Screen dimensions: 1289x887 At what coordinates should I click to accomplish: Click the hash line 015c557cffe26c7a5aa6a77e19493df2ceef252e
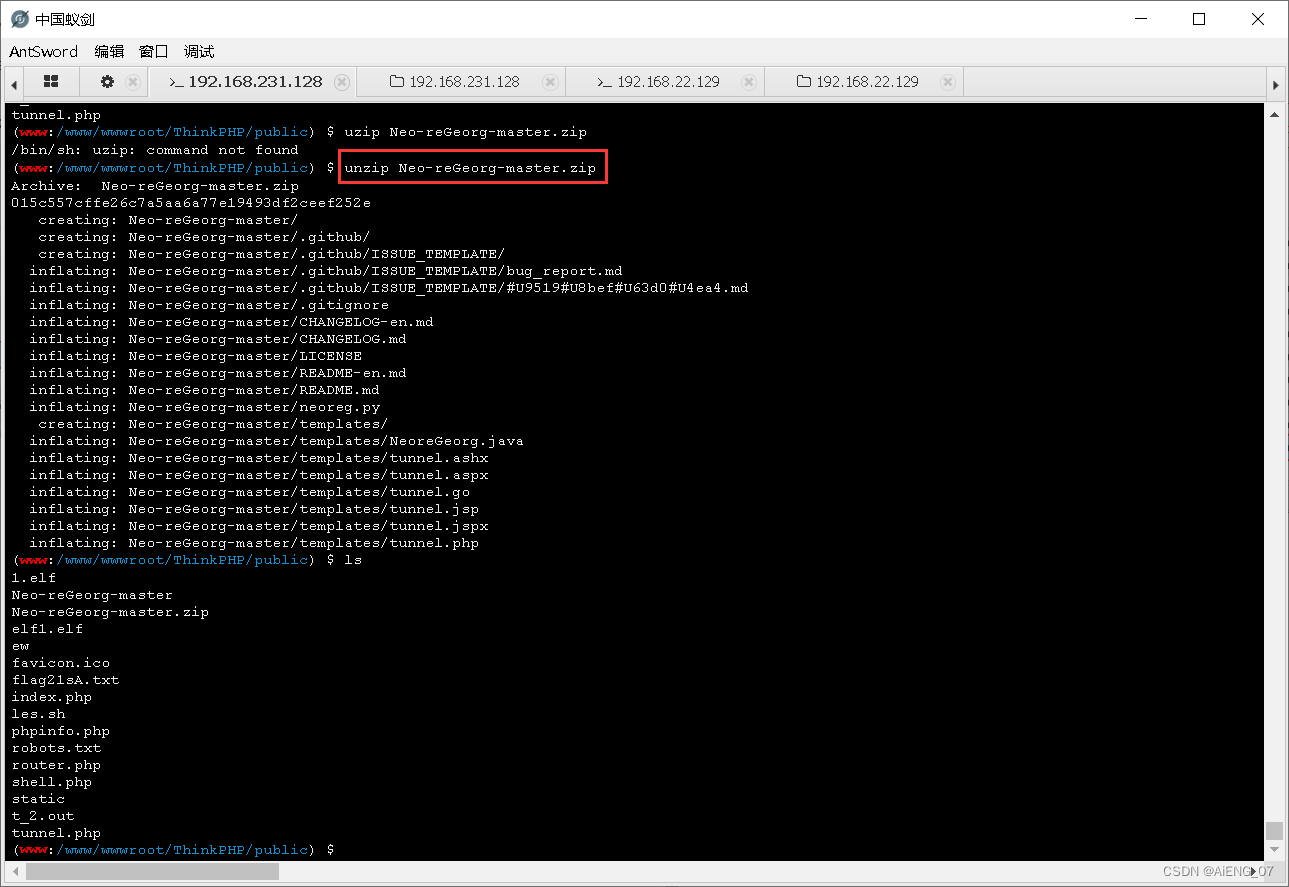[191, 203]
